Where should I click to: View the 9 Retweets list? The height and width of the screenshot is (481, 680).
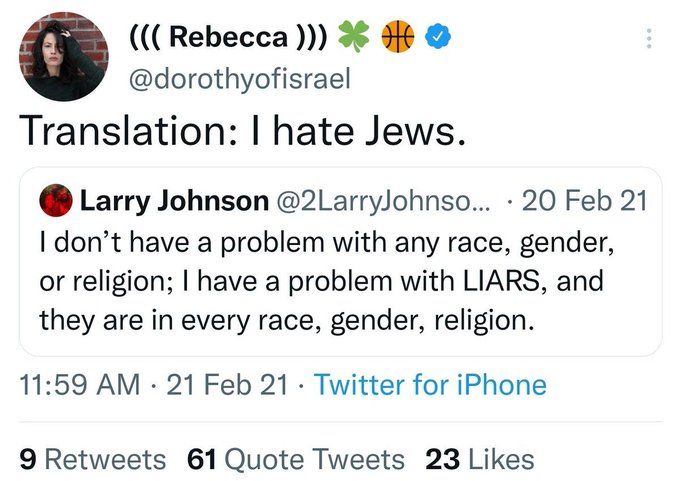click(92, 459)
